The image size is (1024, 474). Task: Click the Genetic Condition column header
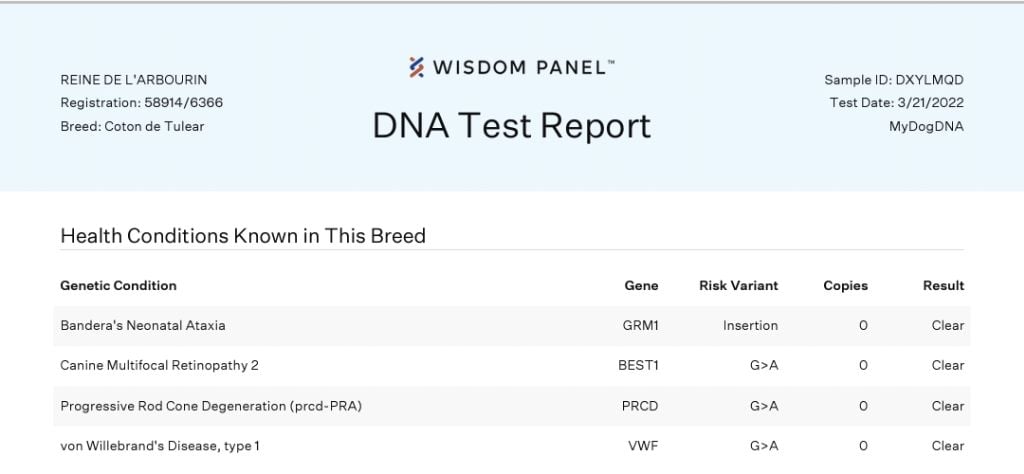pos(118,286)
